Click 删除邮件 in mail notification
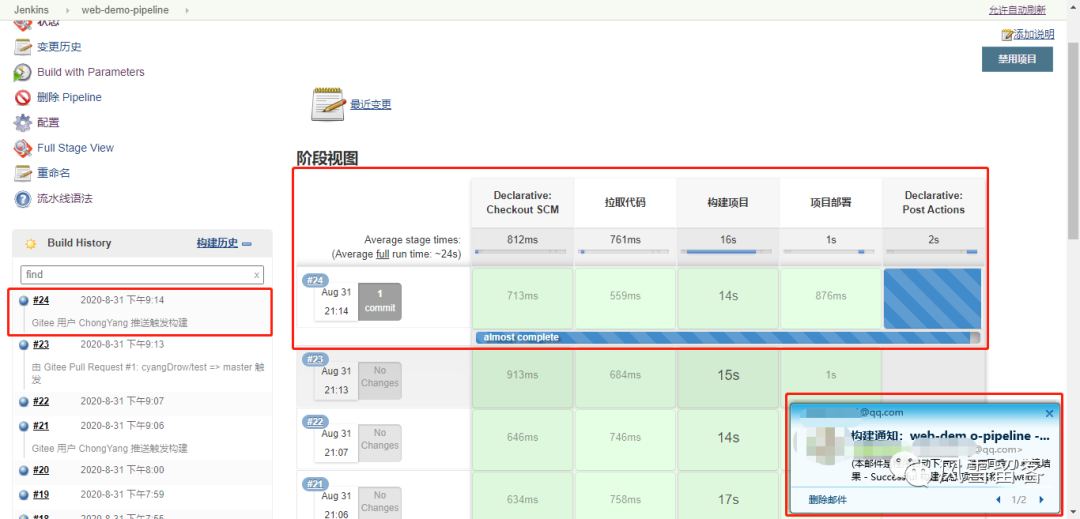Viewport: 1080px width, 519px height. (828, 500)
